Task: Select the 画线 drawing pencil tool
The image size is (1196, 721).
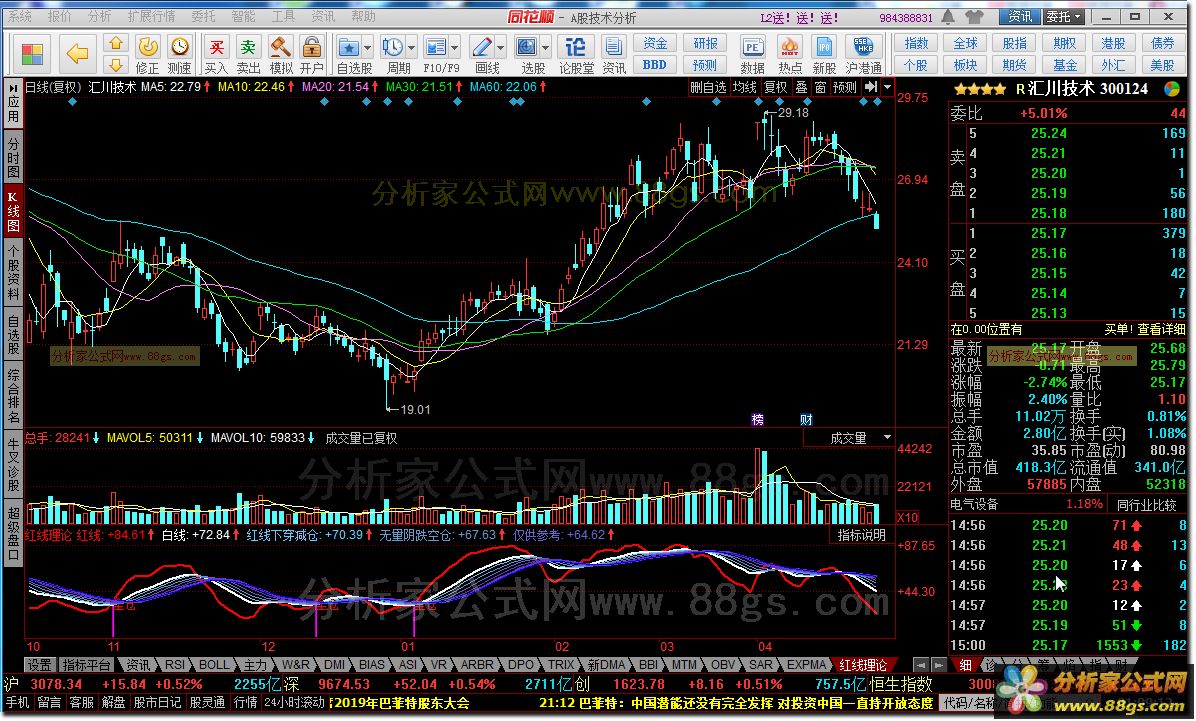Action: click(482, 48)
